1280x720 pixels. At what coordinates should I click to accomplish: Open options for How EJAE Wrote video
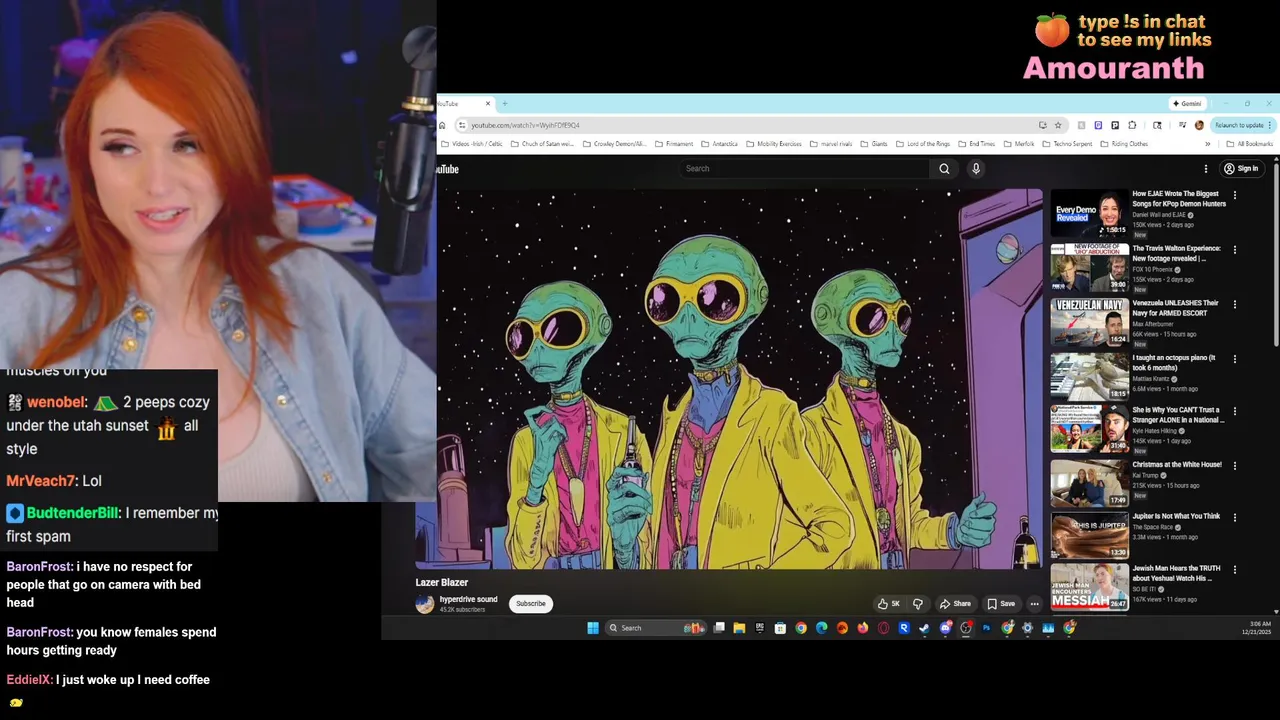tap(1235, 196)
